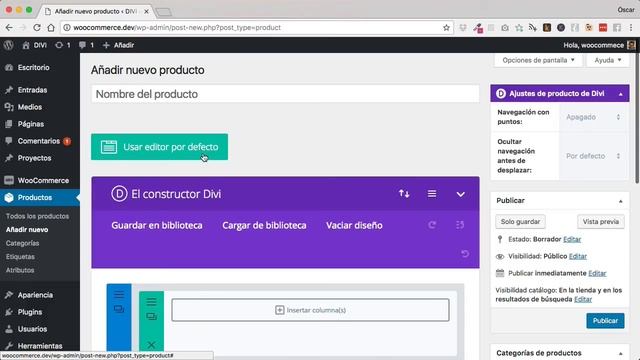Open Páginas menu

(31, 124)
